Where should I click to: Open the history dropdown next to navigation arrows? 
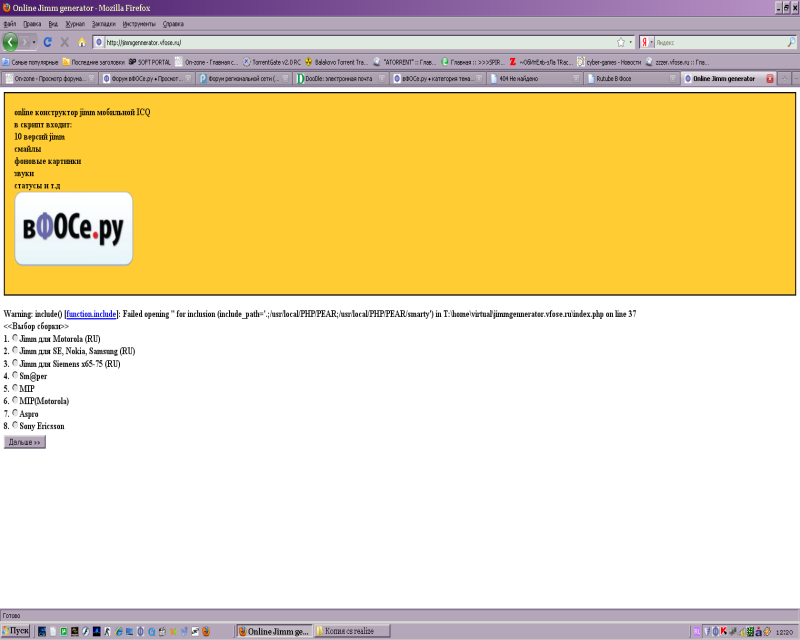(x=34, y=42)
